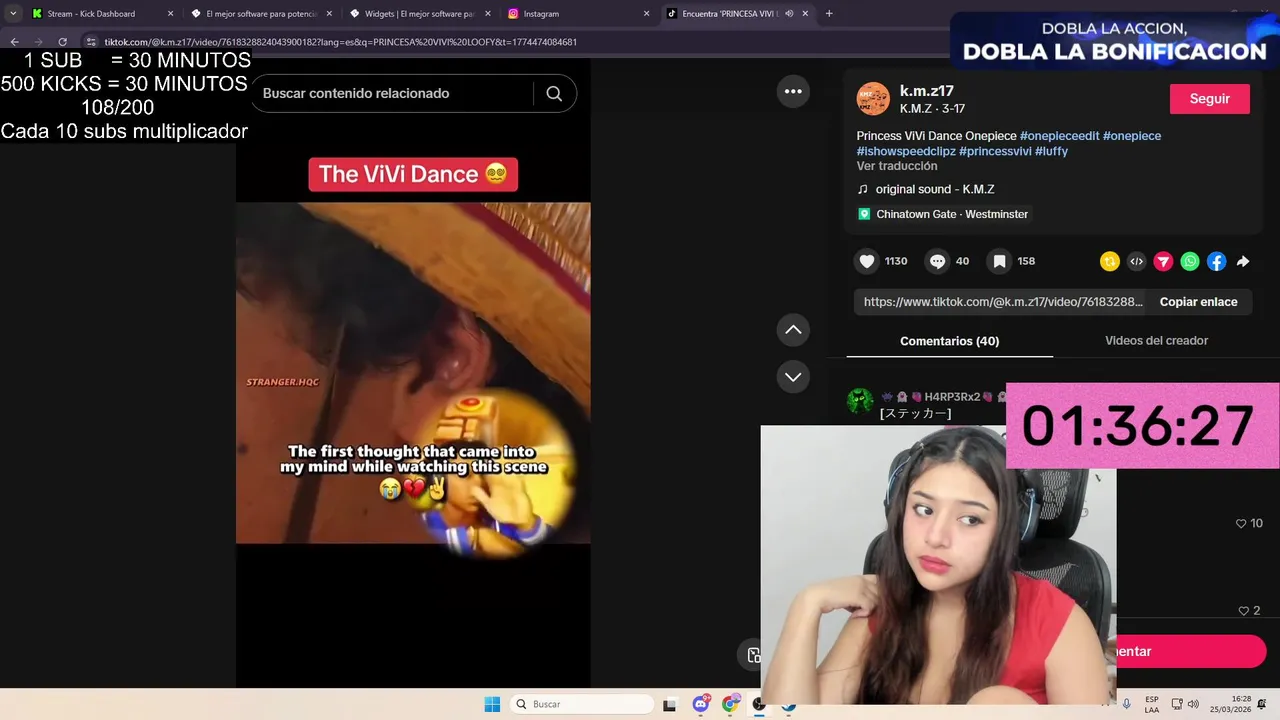The image size is (1280, 720).
Task: Open k.m.z17 profile avatar
Action: [x=873, y=99]
